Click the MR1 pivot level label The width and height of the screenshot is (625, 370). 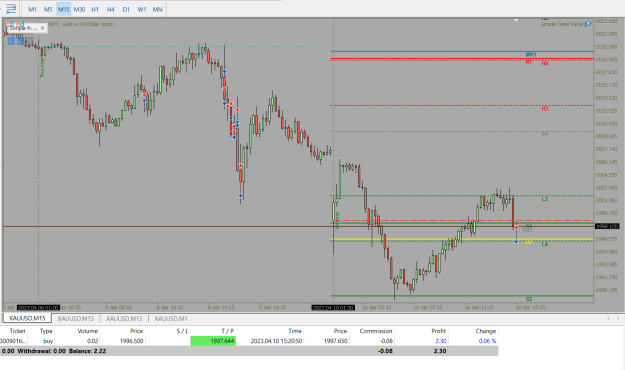click(531, 55)
